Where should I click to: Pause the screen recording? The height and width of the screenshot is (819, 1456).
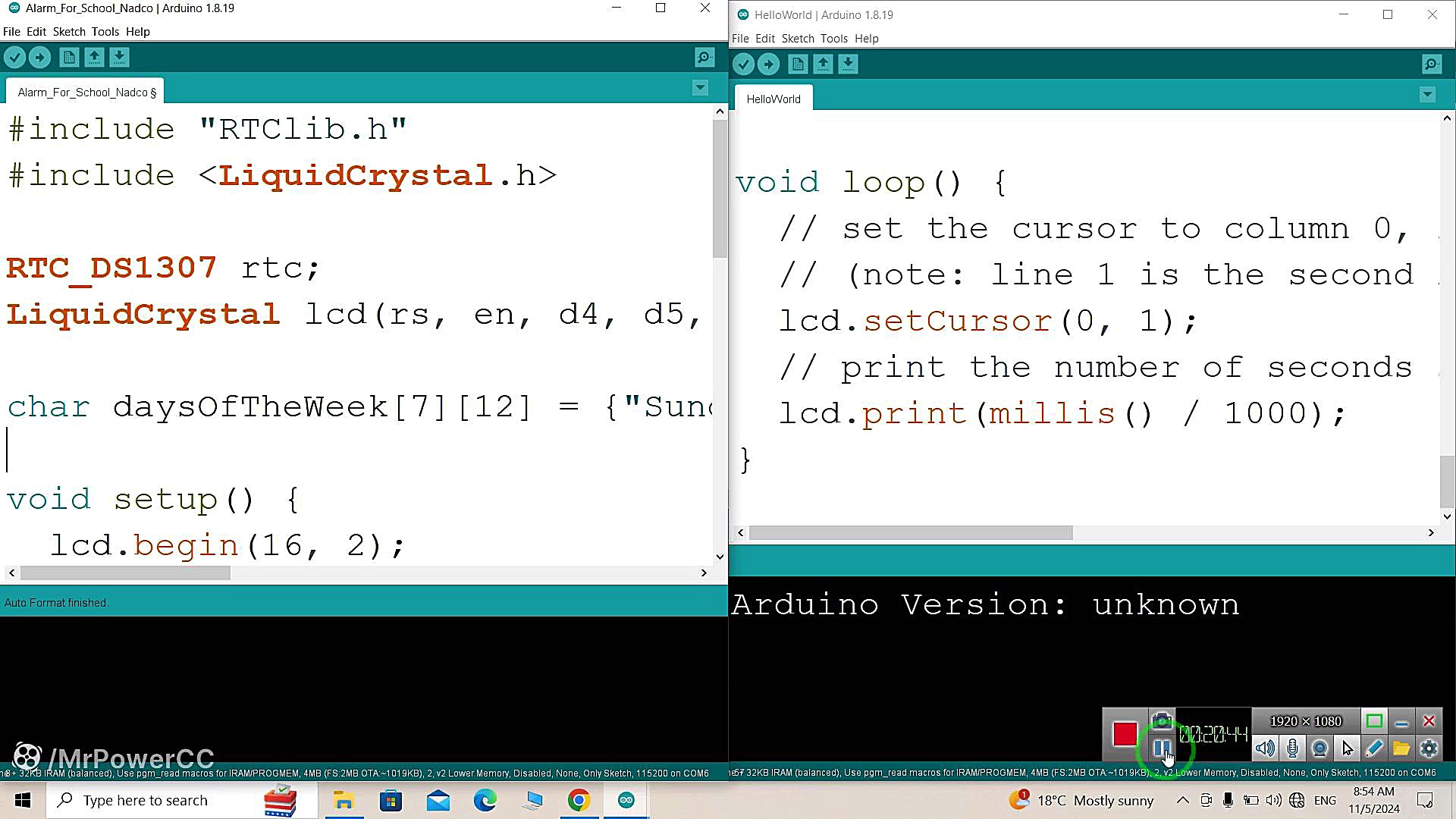(1161, 748)
